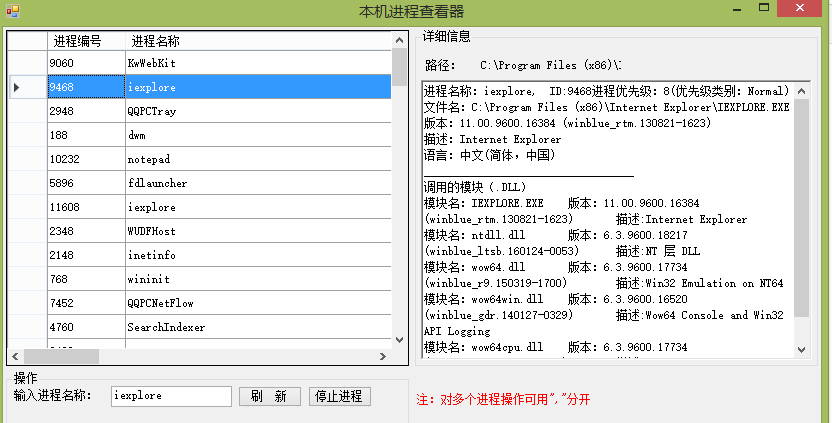Maximize the 本机进程查看器 window
The width and height of the screenshot is (832, 423).
(764, 7)
